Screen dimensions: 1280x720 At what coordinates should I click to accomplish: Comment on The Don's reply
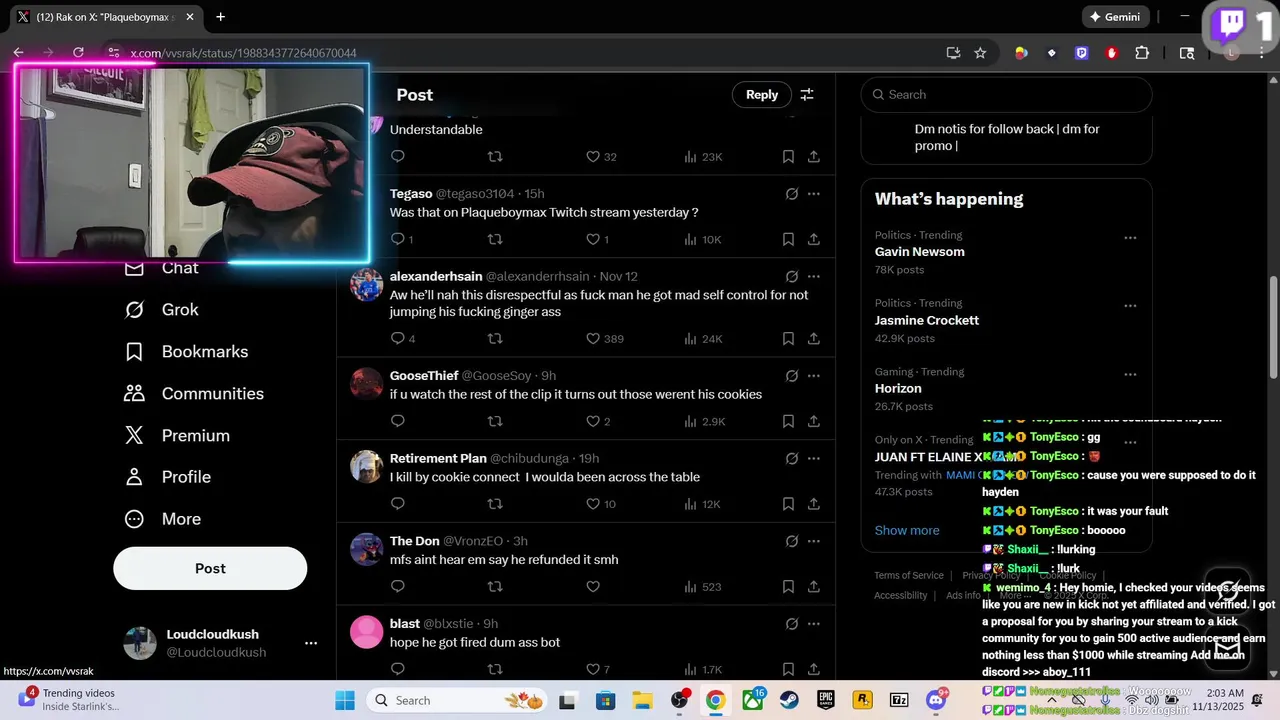tap(397, 587)
